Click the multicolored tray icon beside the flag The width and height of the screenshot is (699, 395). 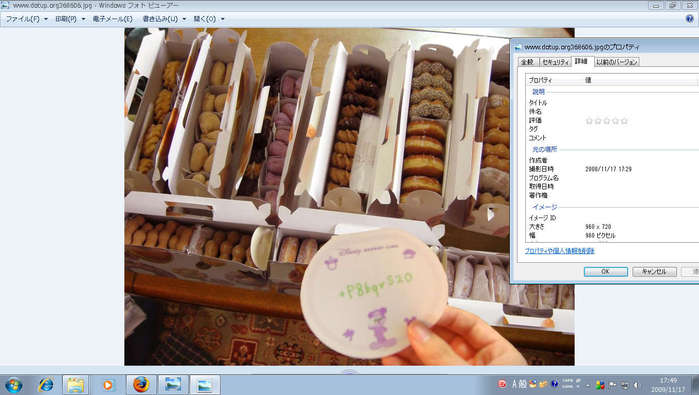(x=600, y=384)
